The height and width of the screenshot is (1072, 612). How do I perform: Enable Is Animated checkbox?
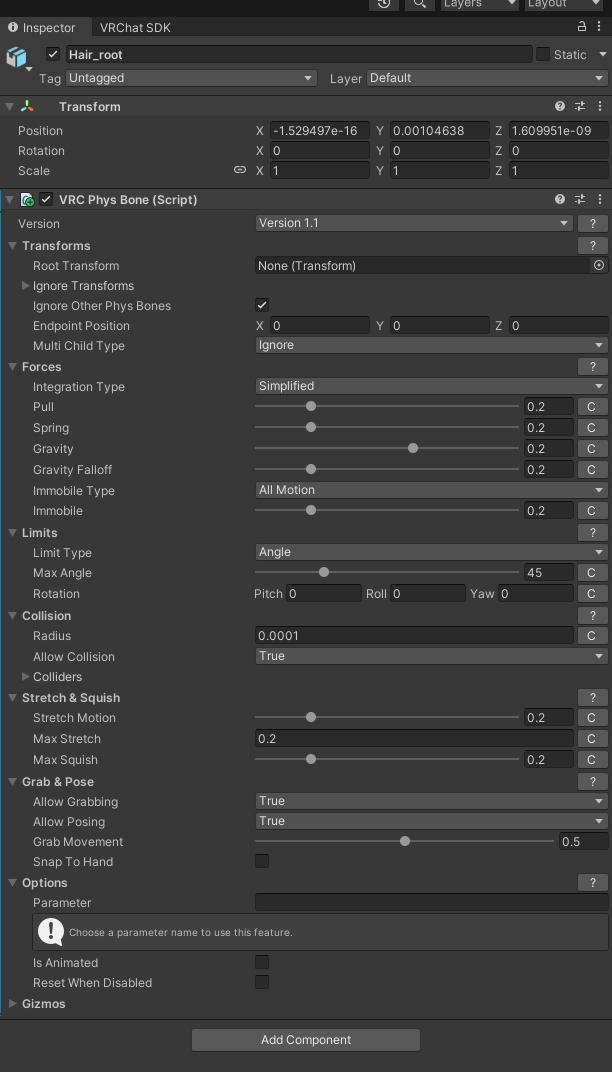tap(262, 962)
